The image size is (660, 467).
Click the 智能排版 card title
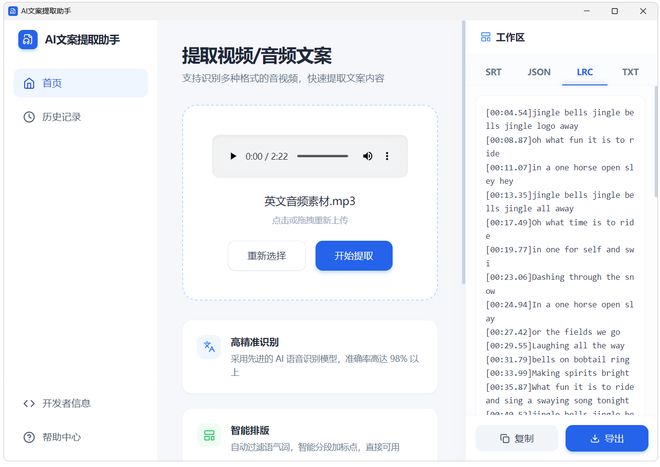[250, 430]
